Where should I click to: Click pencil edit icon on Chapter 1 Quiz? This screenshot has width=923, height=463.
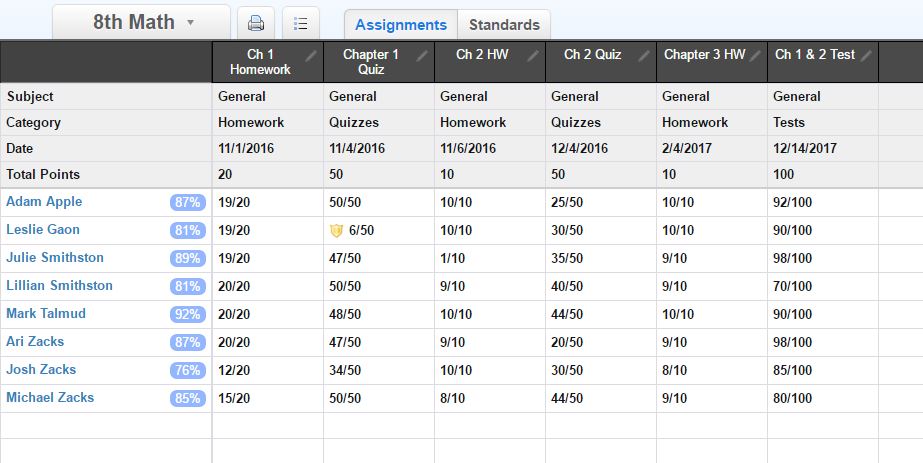point(423,55)
